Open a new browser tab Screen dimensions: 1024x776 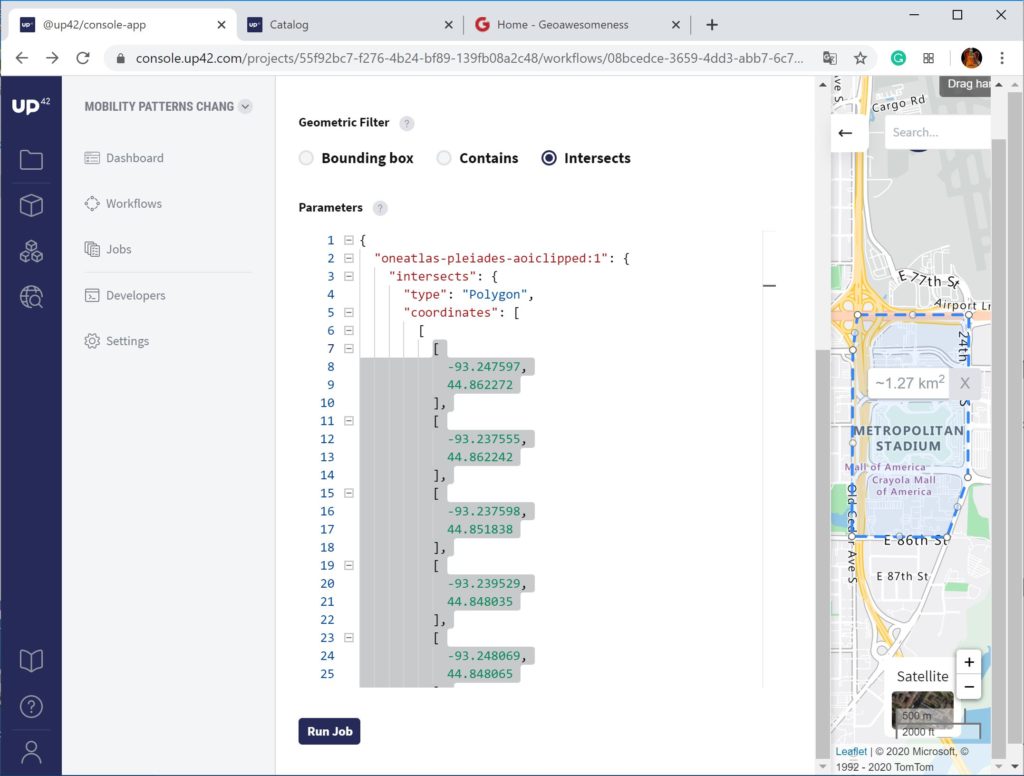712,25
